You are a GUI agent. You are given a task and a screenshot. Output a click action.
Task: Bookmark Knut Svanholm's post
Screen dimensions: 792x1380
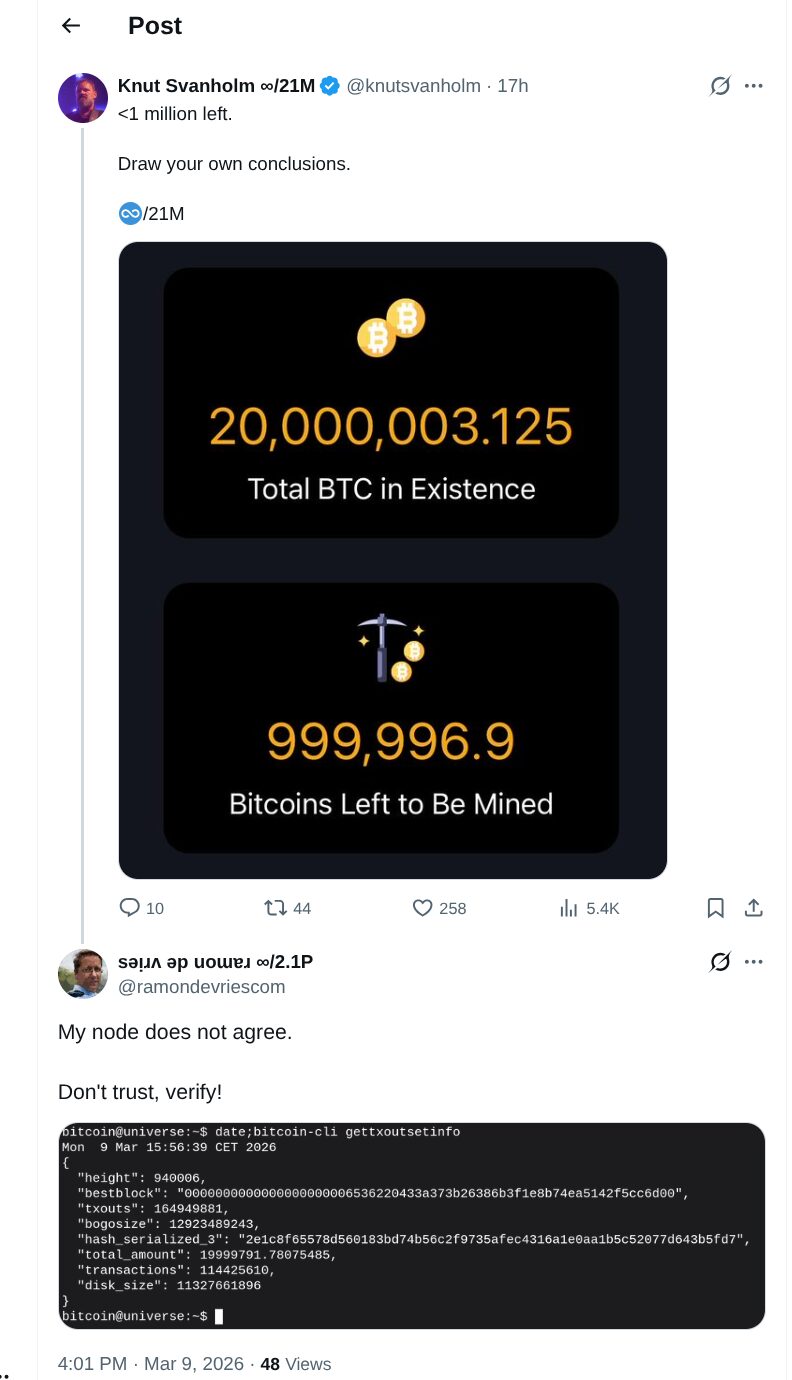716,908
